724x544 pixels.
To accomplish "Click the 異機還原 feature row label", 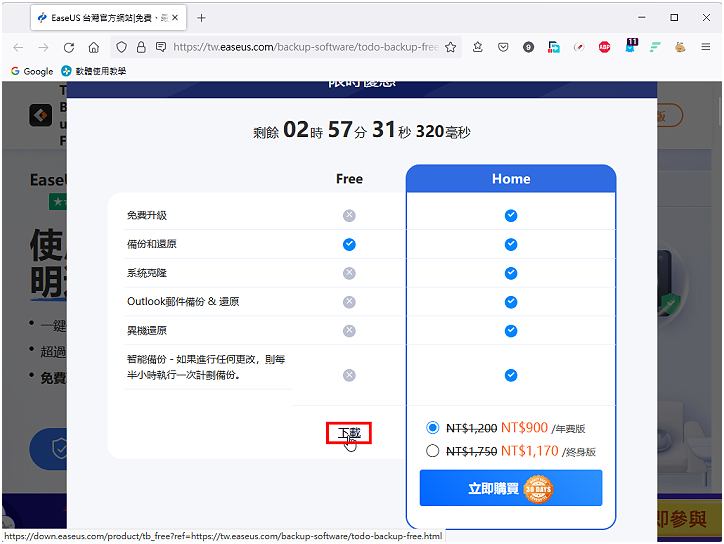I will 147,331.
